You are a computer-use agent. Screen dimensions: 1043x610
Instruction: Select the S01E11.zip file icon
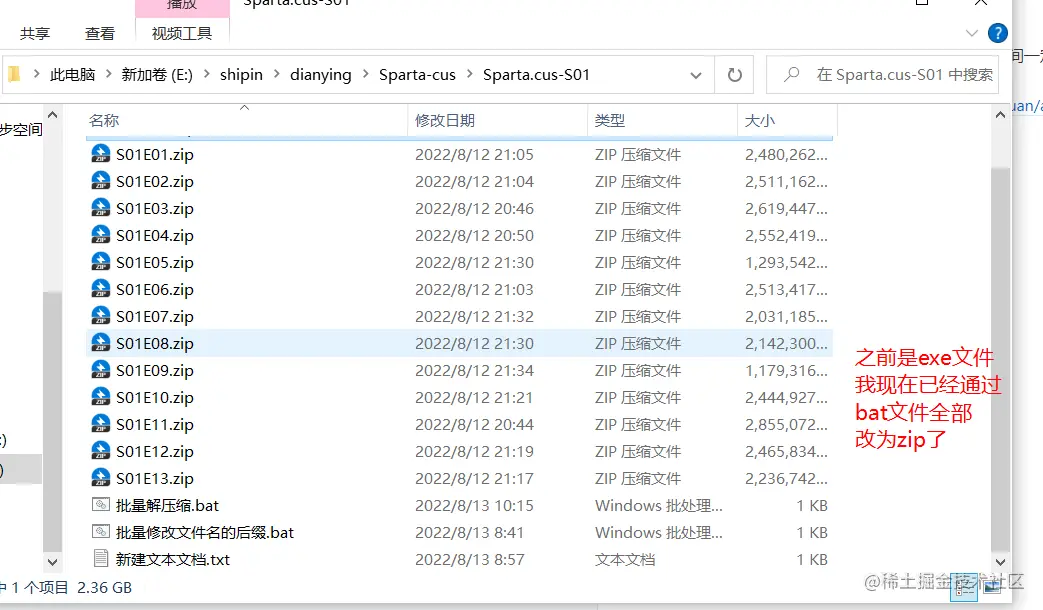click(100, 424)
